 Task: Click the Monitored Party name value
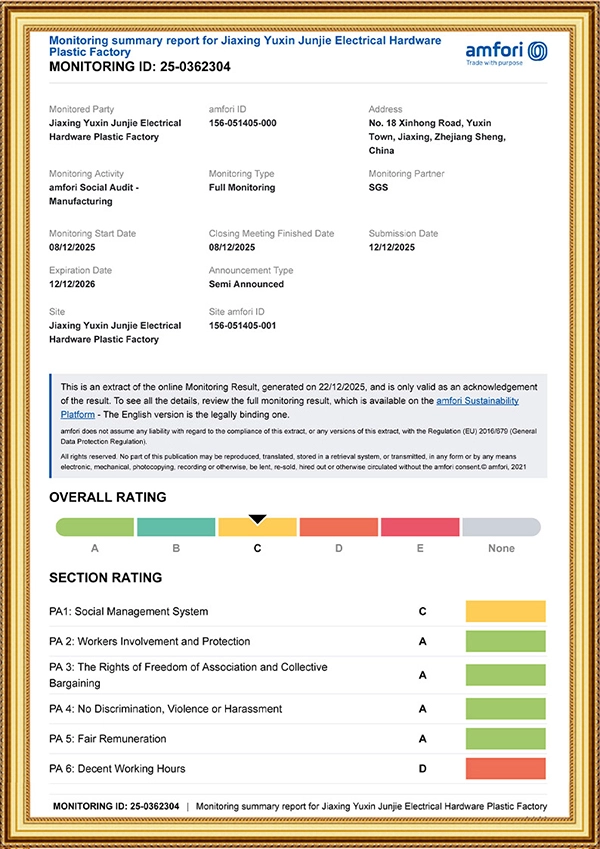click(x=115, y=130)
